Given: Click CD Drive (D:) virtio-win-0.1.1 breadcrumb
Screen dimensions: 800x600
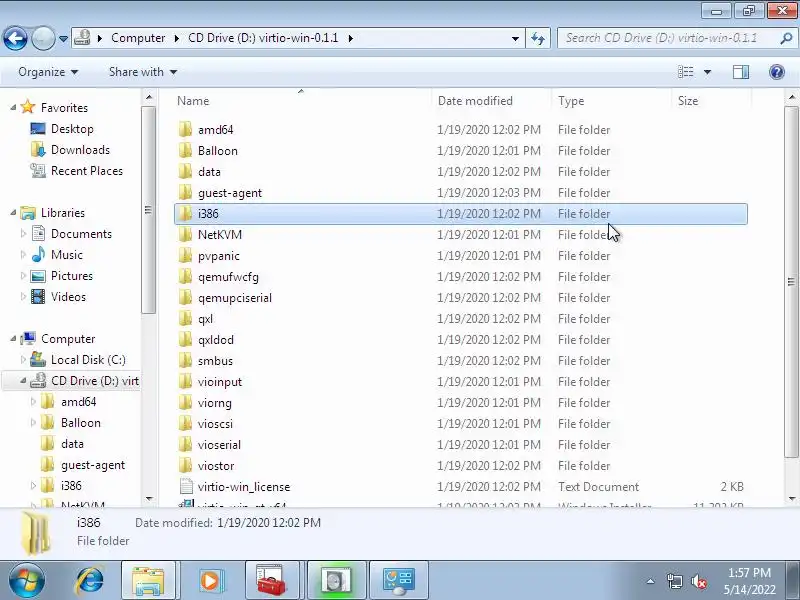Looking at the screenshot, I should (263, 38).
